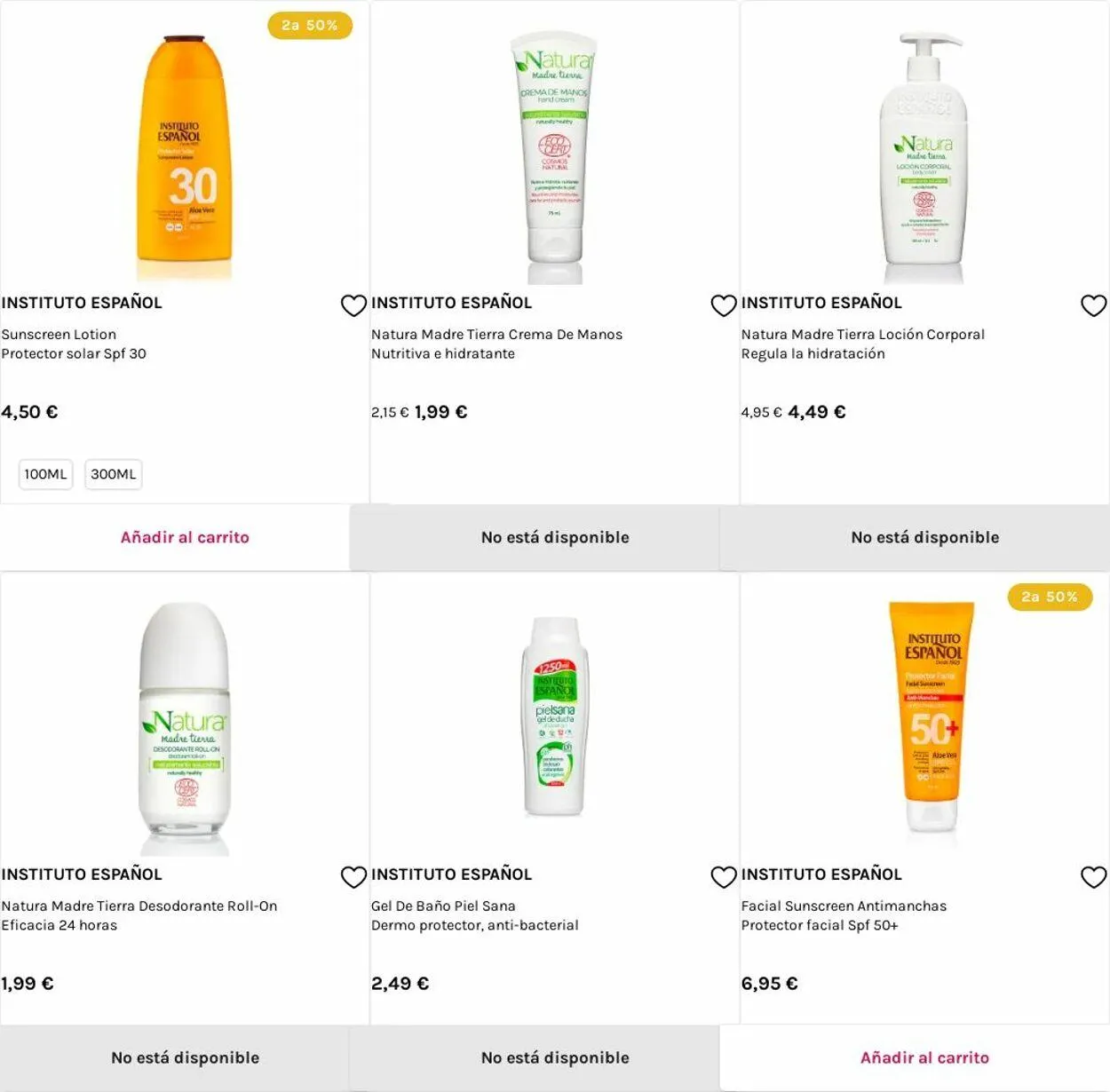The width and height of the screenshot is (1110, 1092).
Task: View Piel Sana shower gel bottle image
Action: [x=555, y=717]
